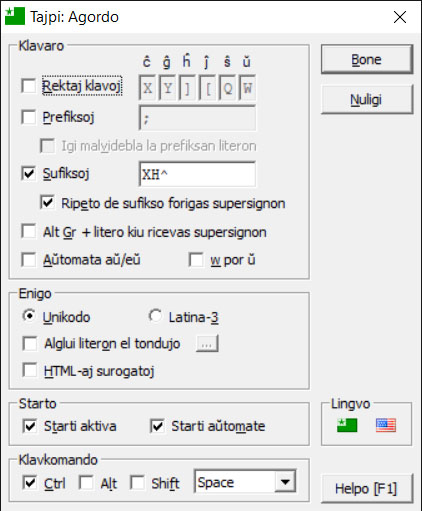Uncheck the Sufiksoj checkbox
Screen dimensions: 422x511
(x=29, y=173)
